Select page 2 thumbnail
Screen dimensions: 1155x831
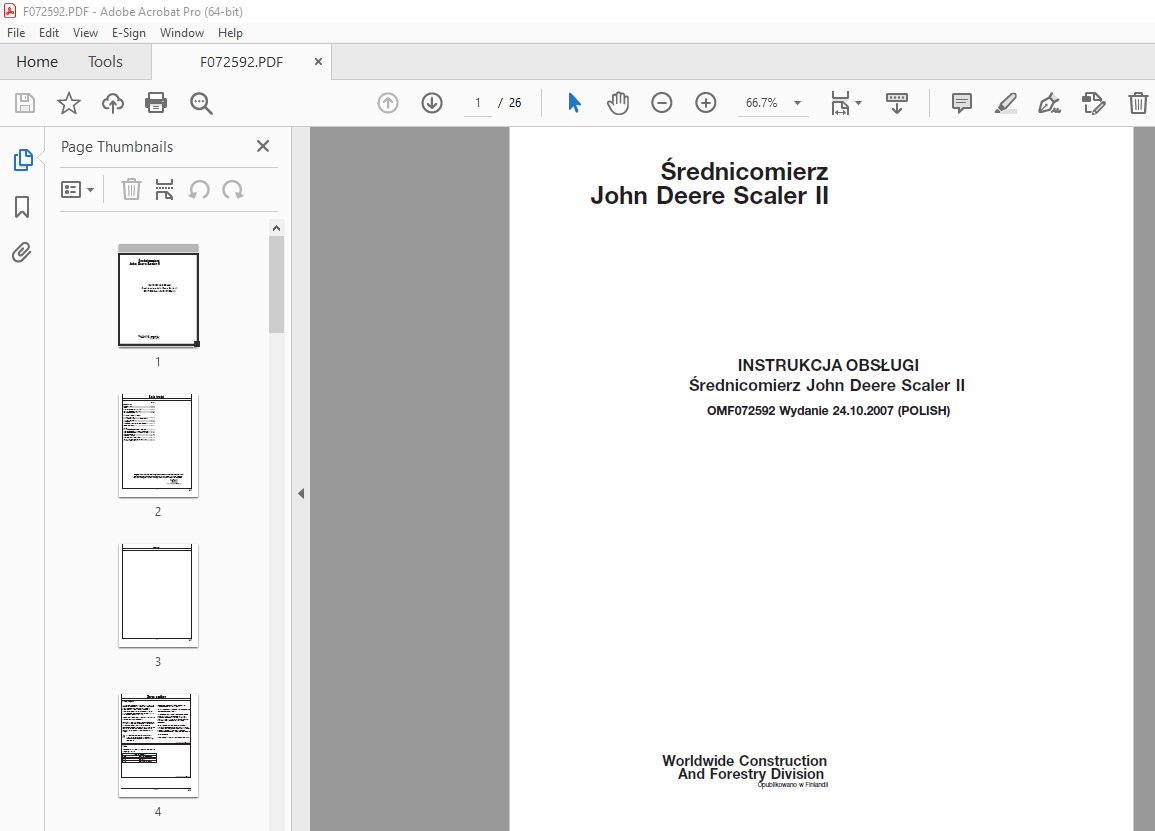158,446
